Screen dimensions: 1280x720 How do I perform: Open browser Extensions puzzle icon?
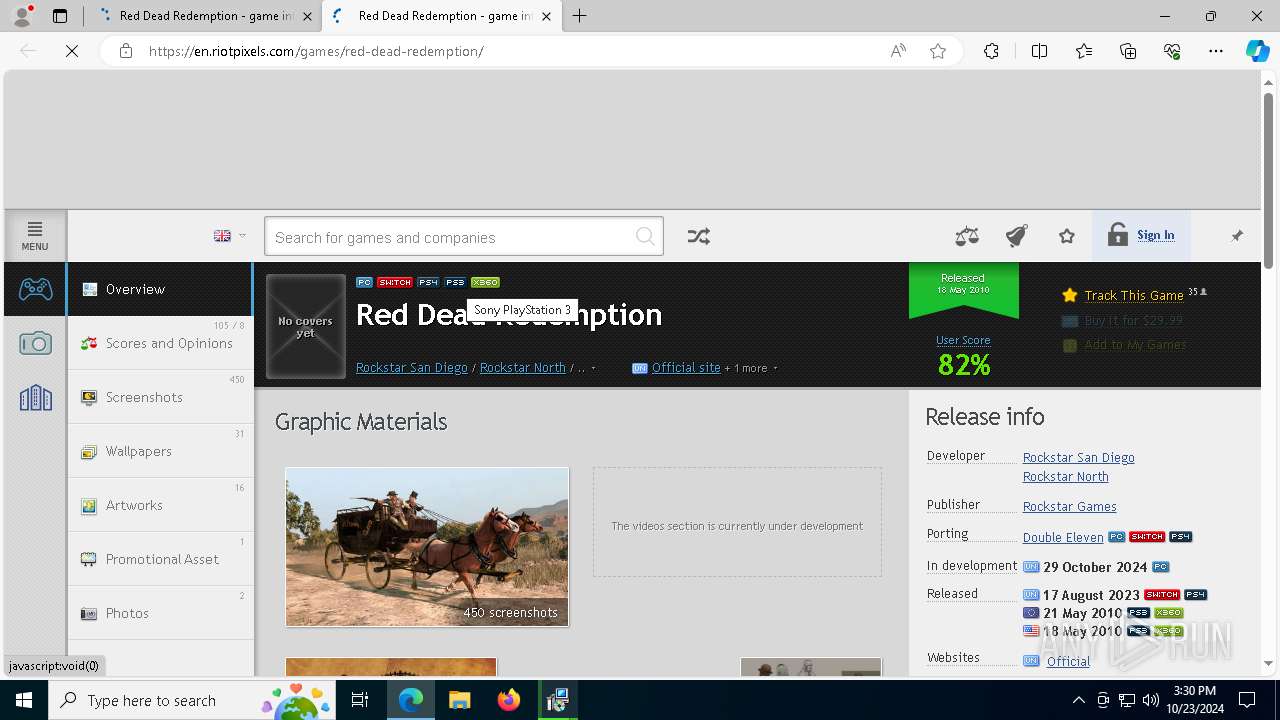[991, 51]
